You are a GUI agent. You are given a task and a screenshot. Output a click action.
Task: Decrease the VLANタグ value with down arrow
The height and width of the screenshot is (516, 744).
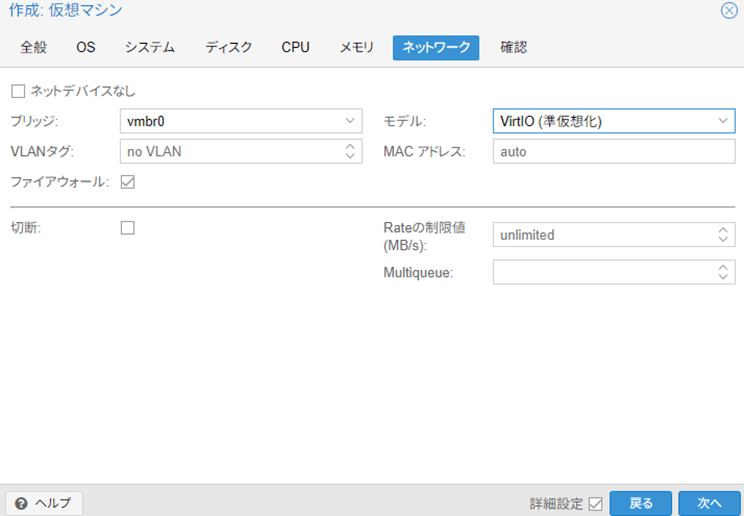[350, 156]
